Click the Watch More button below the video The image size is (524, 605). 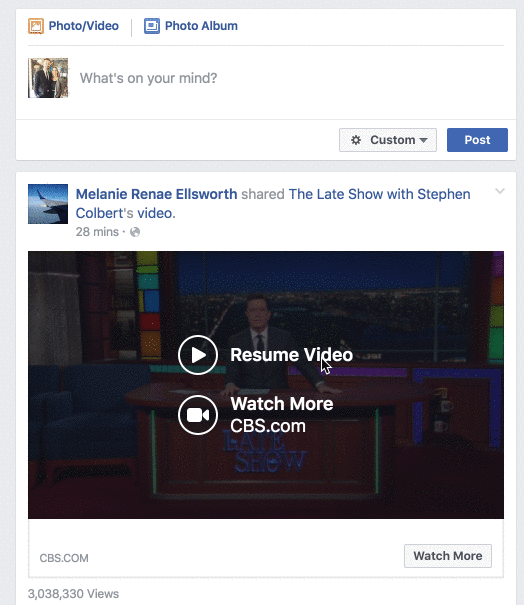pyautogui.click(x=448, y=556)
